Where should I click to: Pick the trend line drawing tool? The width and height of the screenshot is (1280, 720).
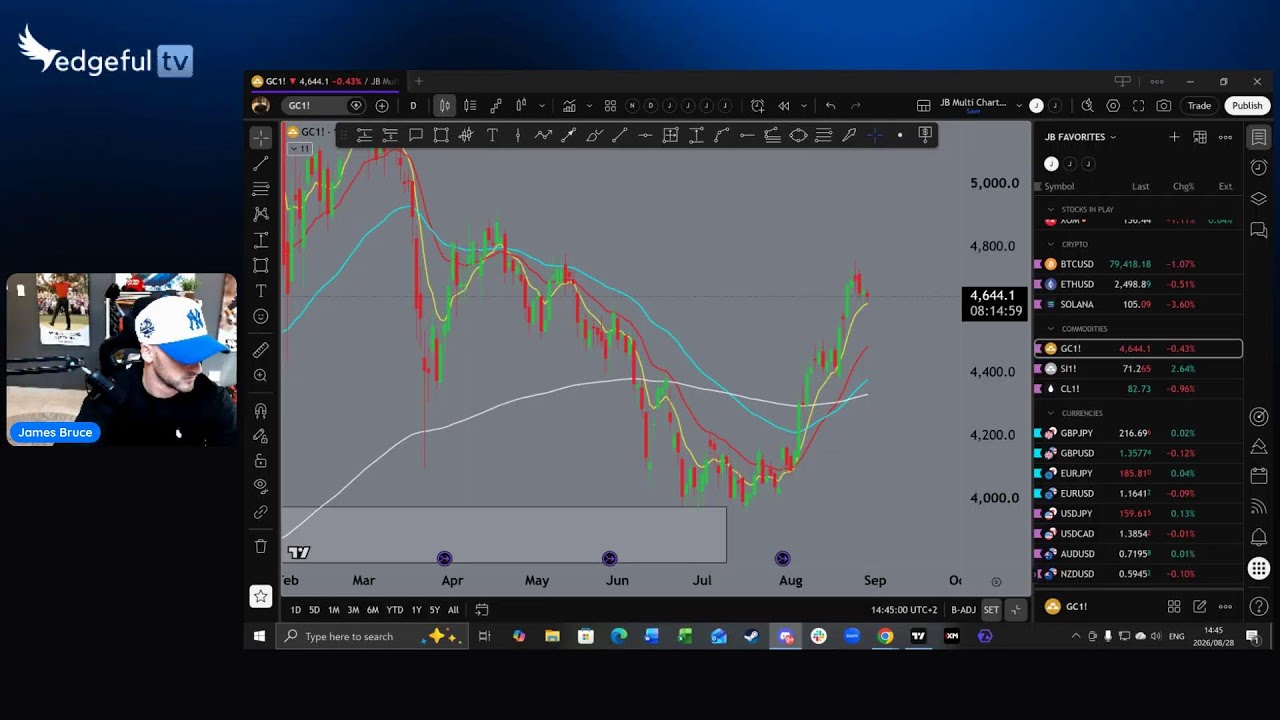click(x=261, y=163)
